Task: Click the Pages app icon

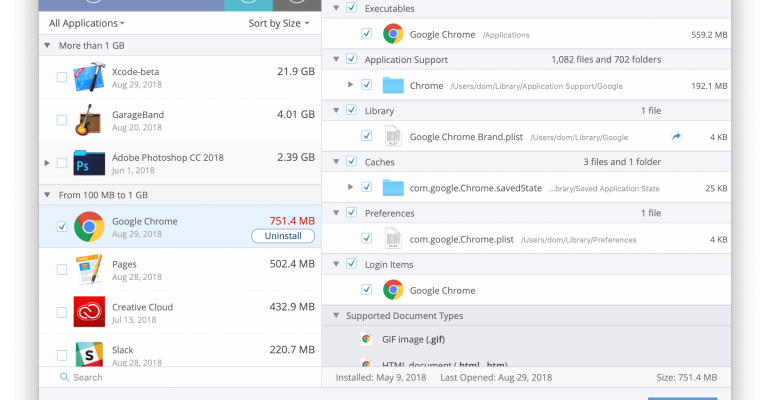Action: (x=89, y=269)
